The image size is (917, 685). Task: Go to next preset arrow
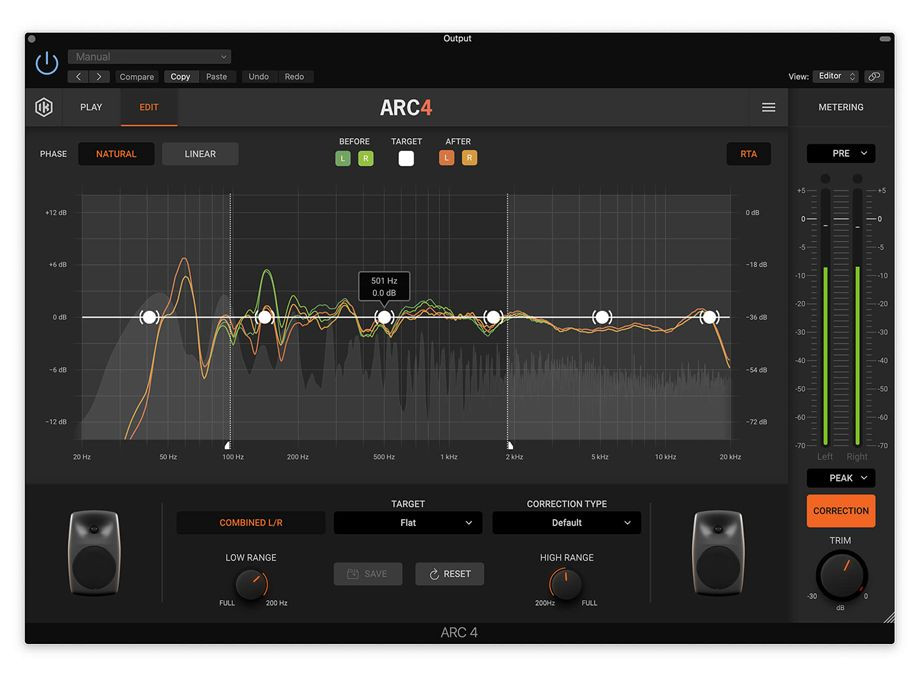click(99, 77)
